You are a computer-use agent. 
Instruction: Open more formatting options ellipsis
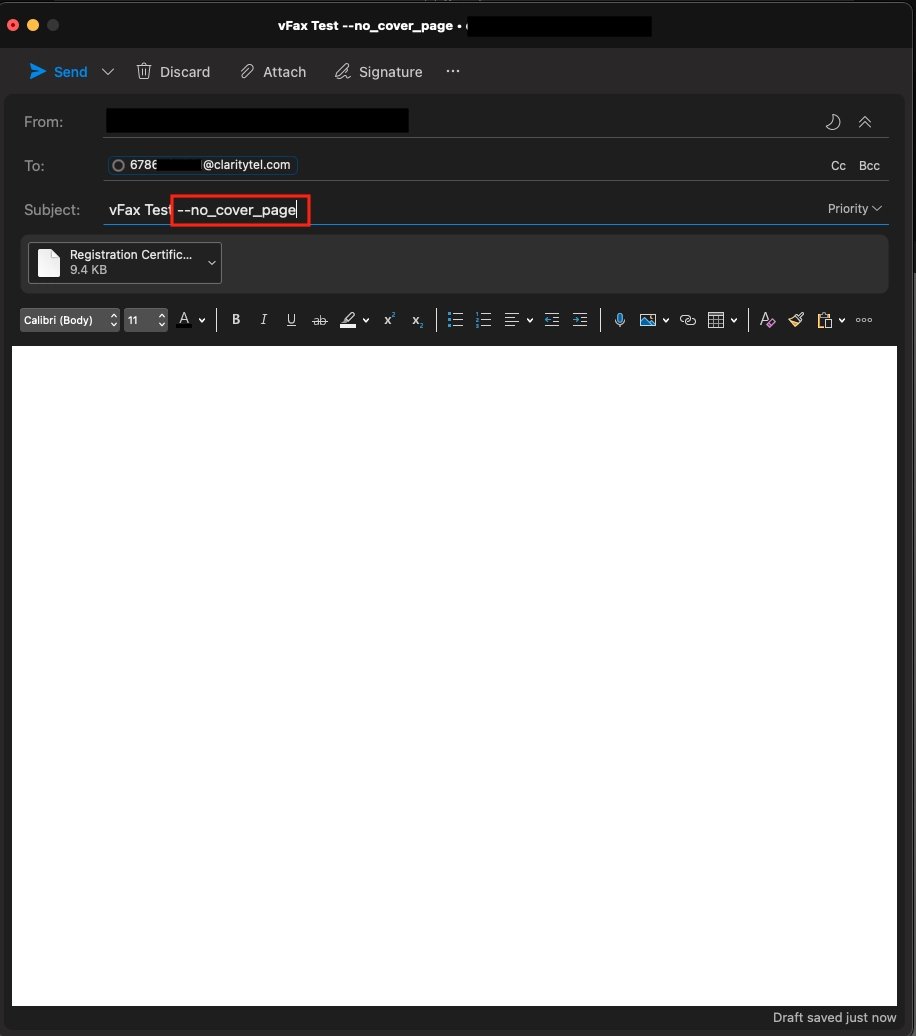coord(864,320)
